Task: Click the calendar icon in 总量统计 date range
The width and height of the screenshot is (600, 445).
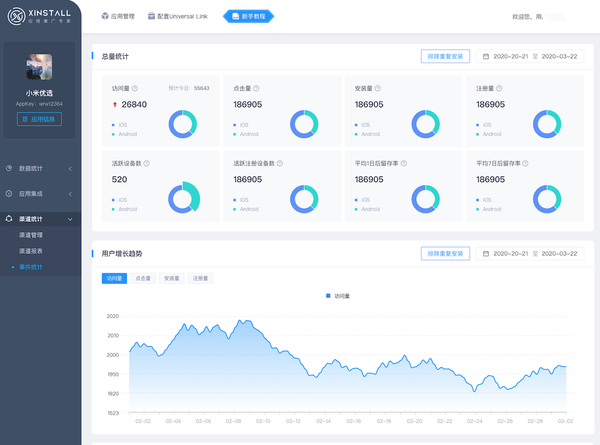Action: (x=486, y=56)
